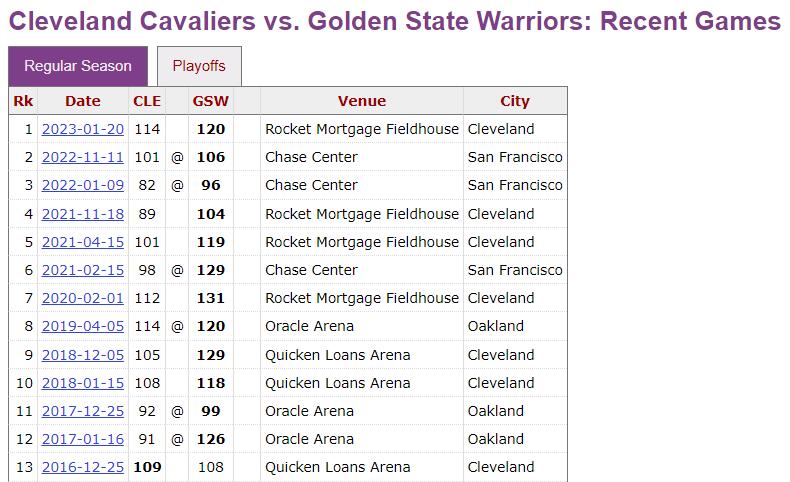Follow the 2018-12-05 date link
790x482 pixels.
coord(83,355)
